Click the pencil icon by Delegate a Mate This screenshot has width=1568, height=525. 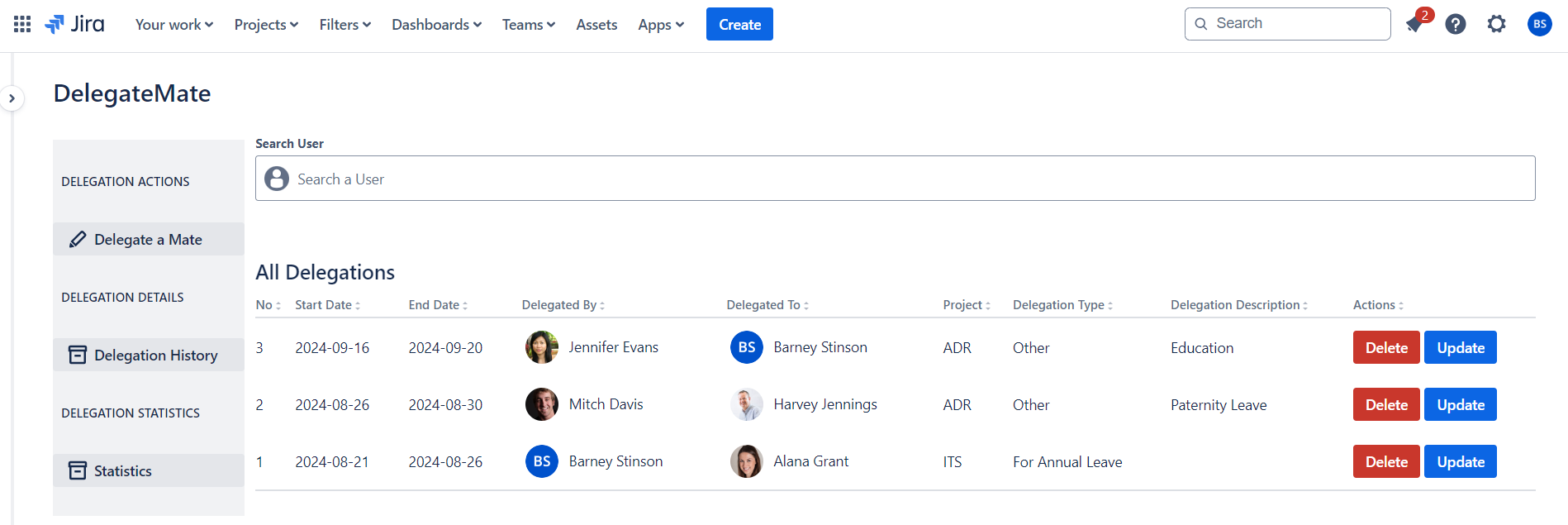coord(78,240)
